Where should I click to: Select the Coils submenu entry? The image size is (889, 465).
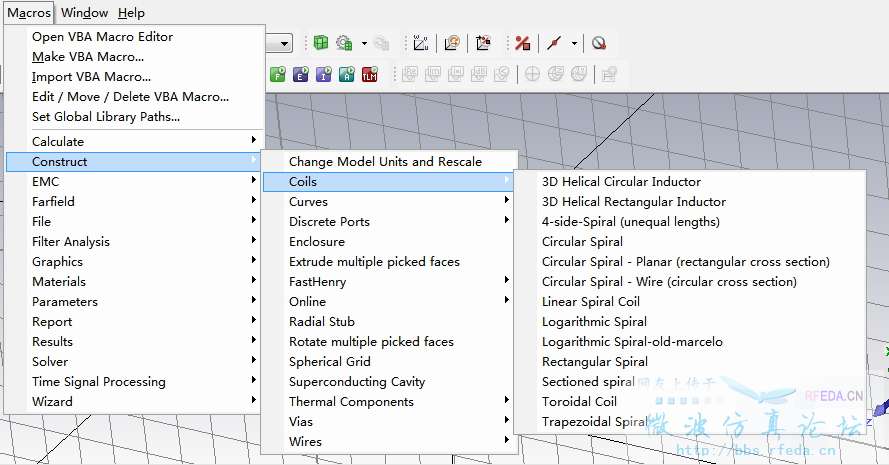390,181
